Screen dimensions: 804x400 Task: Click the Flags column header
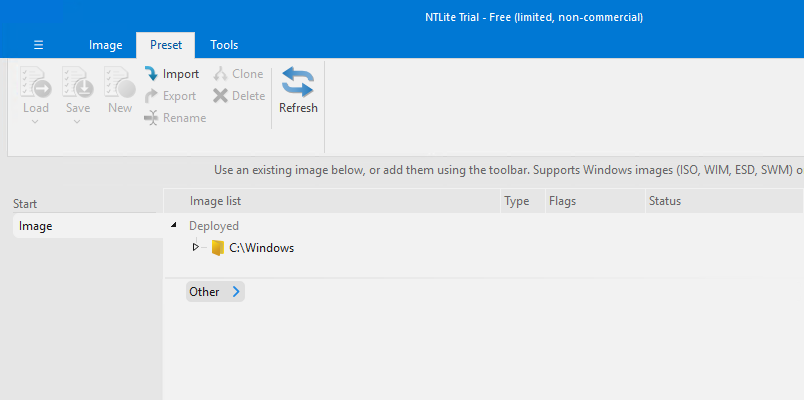595,201
